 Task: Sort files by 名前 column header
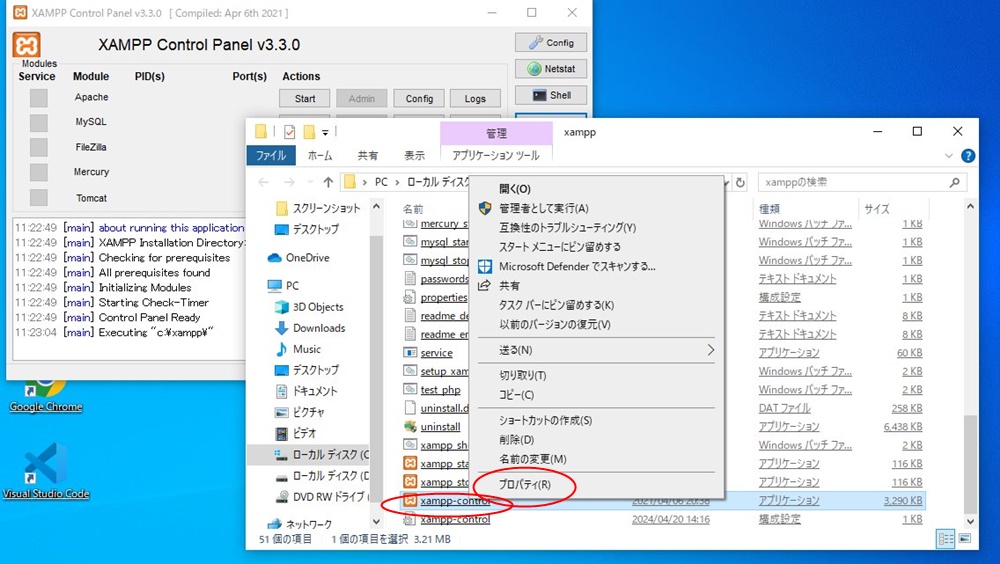[413, 209]
